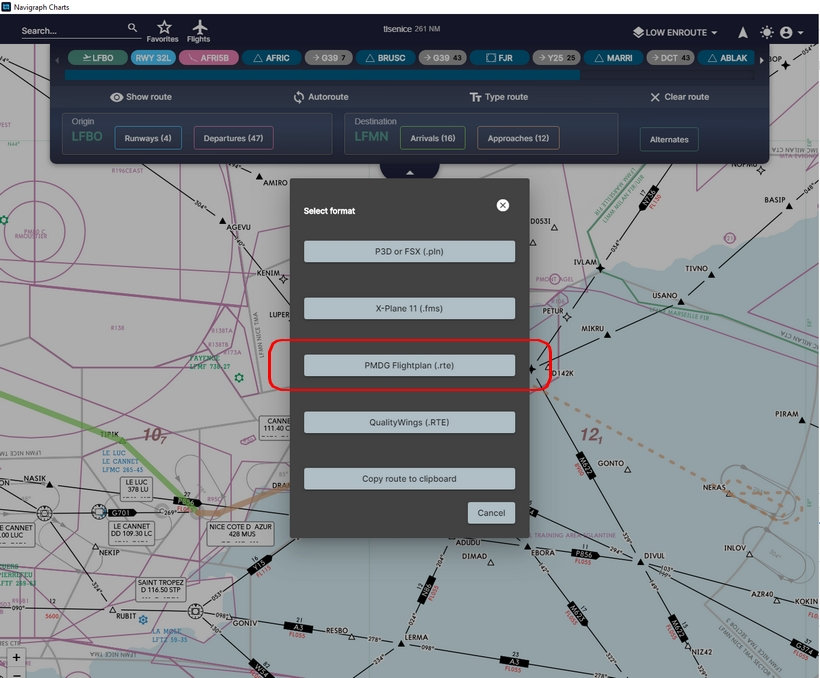Click Type route

(499, 97)
